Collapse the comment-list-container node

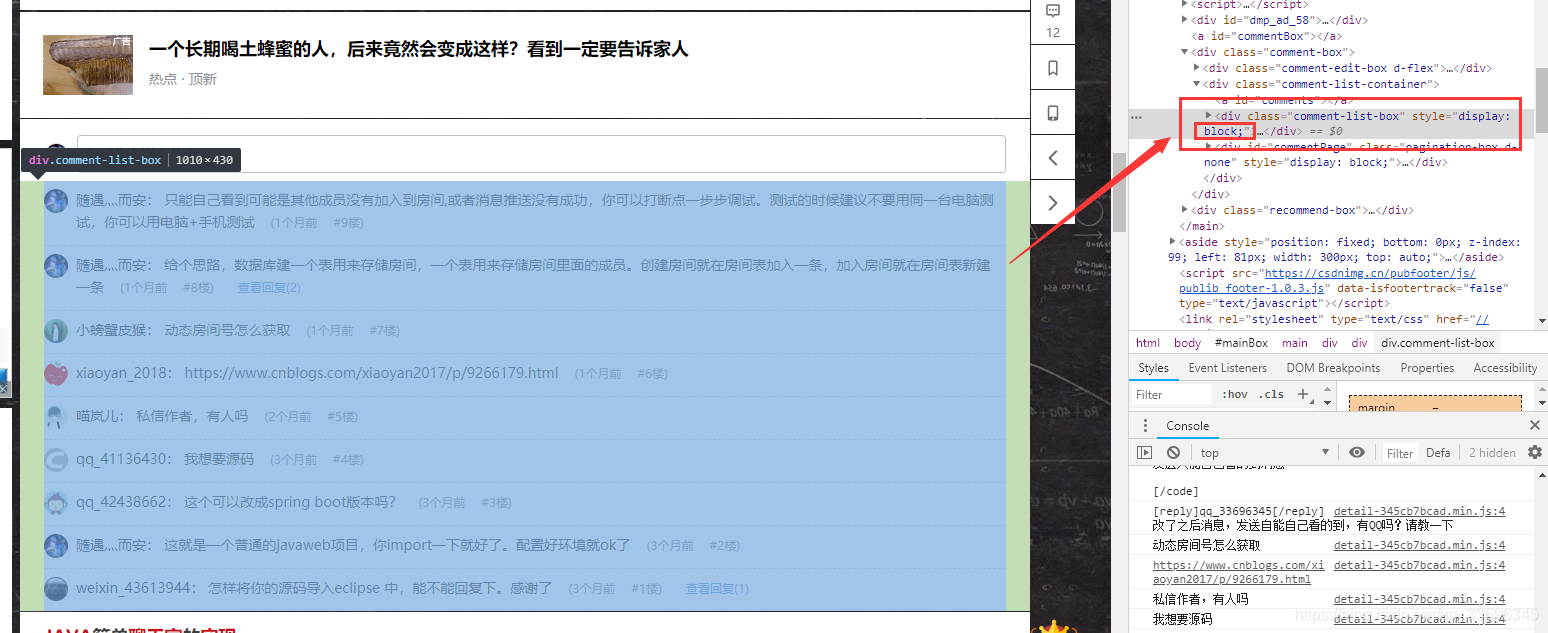[1196, 84]
